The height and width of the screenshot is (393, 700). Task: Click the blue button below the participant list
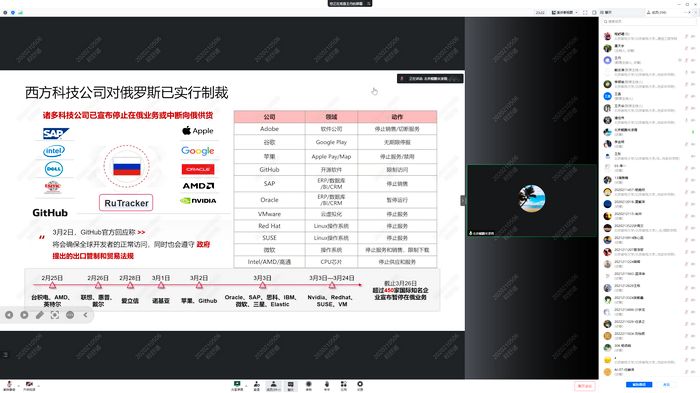pos(639,385)
